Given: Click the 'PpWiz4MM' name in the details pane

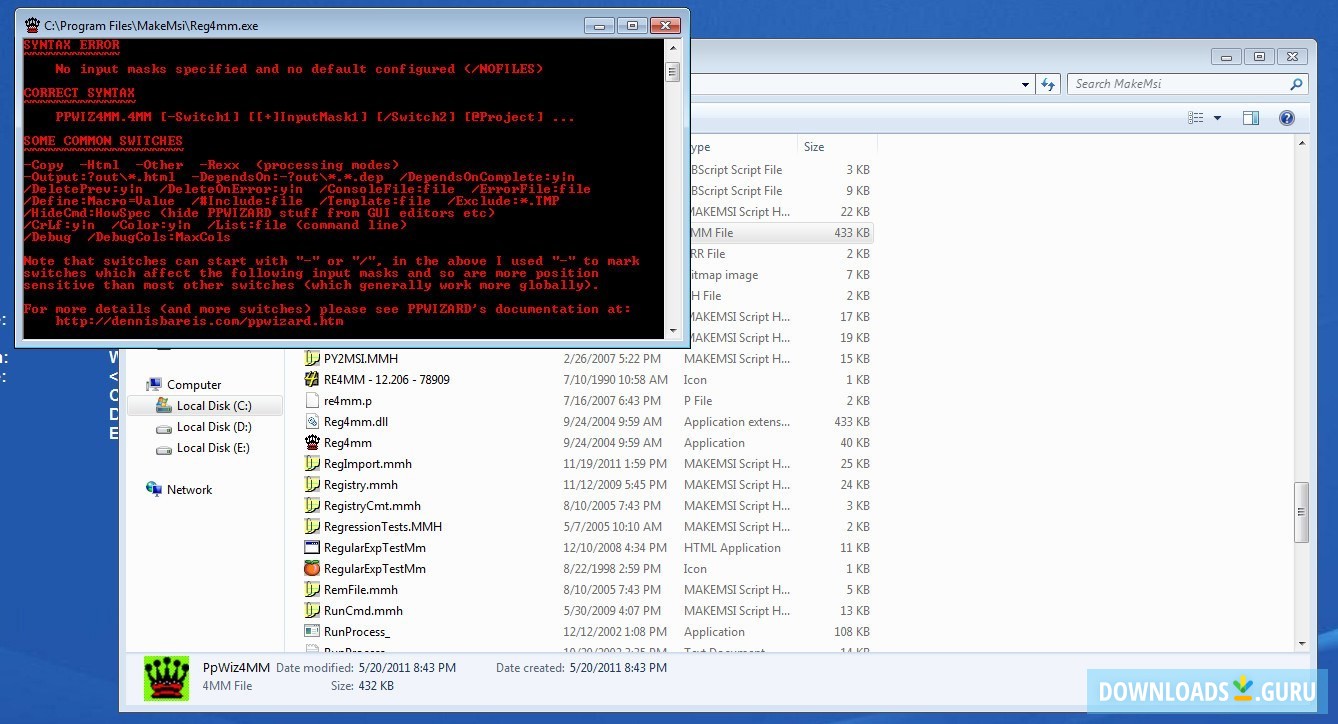Looking at the screenshot, I should [x=236, y=668].
